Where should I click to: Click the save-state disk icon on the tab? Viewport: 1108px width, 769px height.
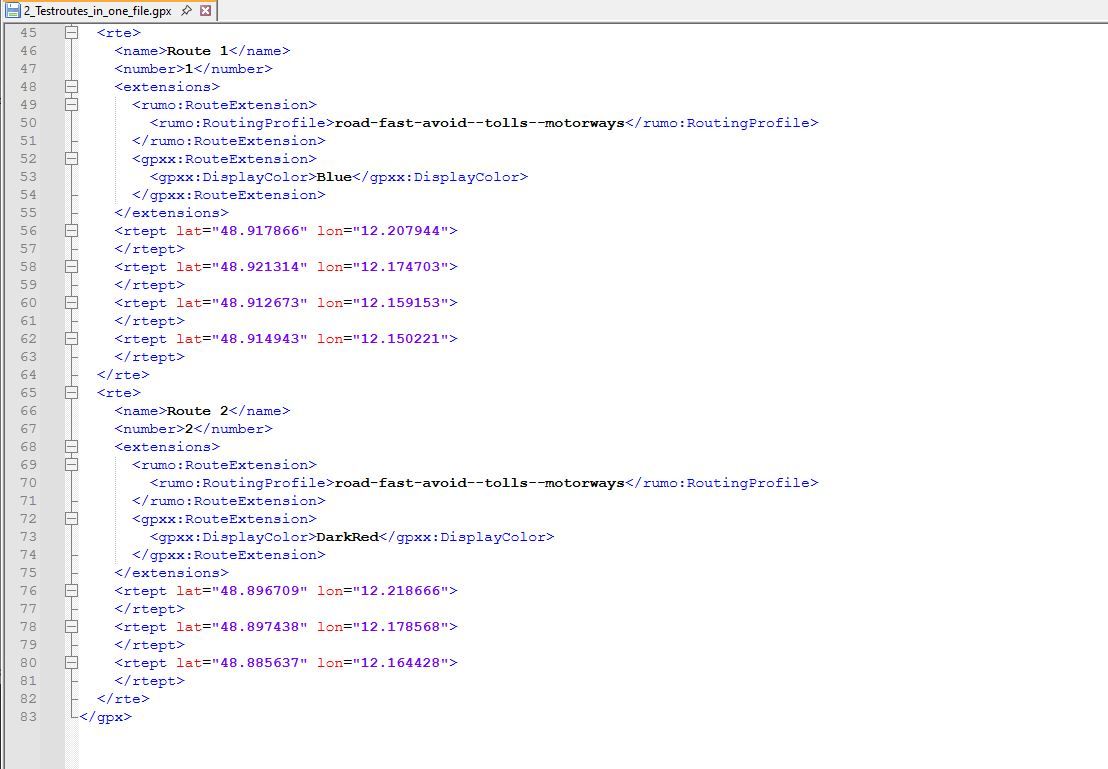(x=13, y=10)
